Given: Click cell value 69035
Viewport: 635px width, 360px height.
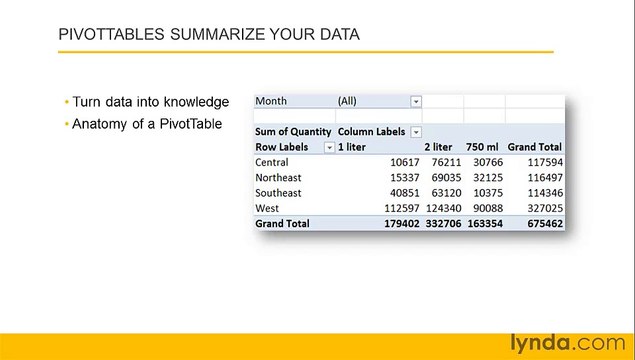Looking at the screenshot, I should [x=446, y=178].
